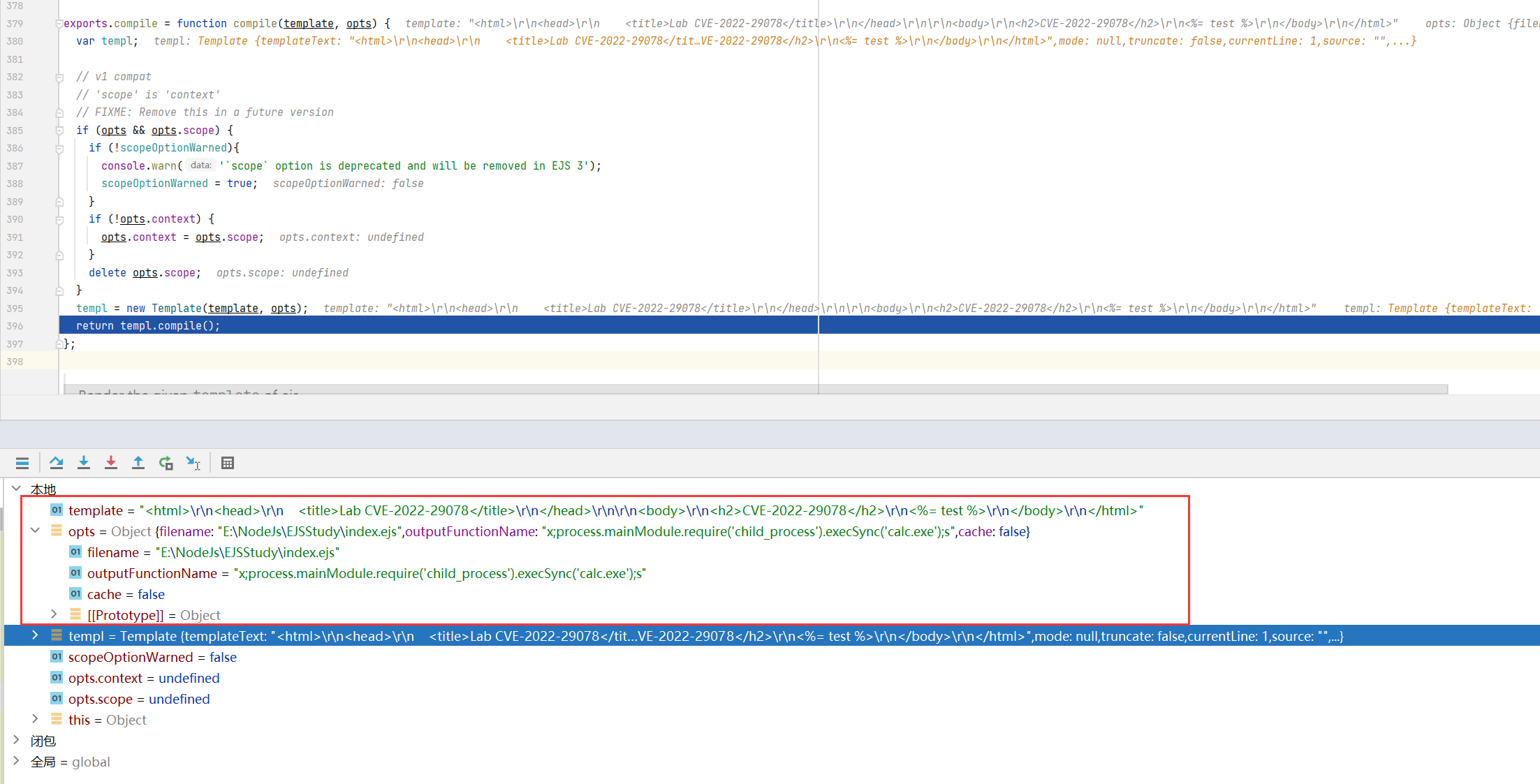Open the Evaluate Expression calculator
Screen dimensions: 1540x784
coord(228,463)
